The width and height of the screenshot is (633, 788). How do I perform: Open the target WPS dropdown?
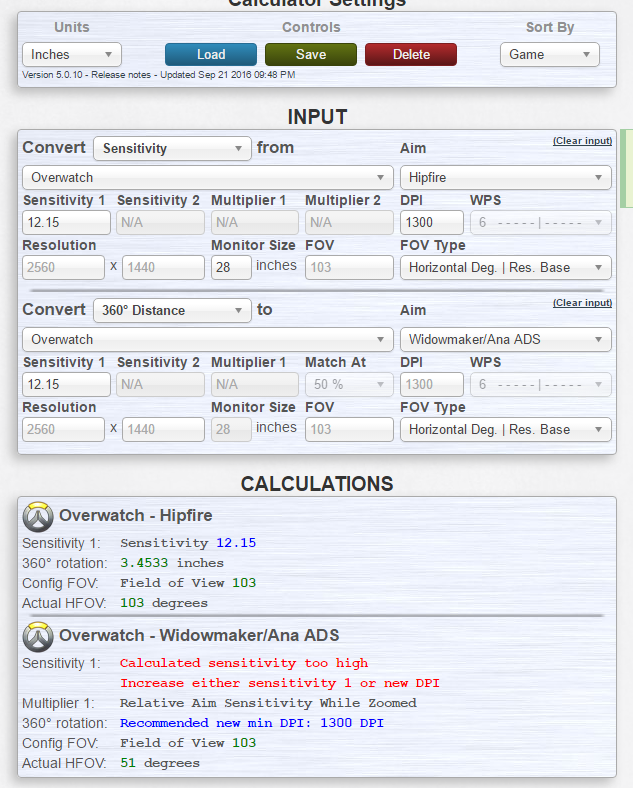pos(541,384)
